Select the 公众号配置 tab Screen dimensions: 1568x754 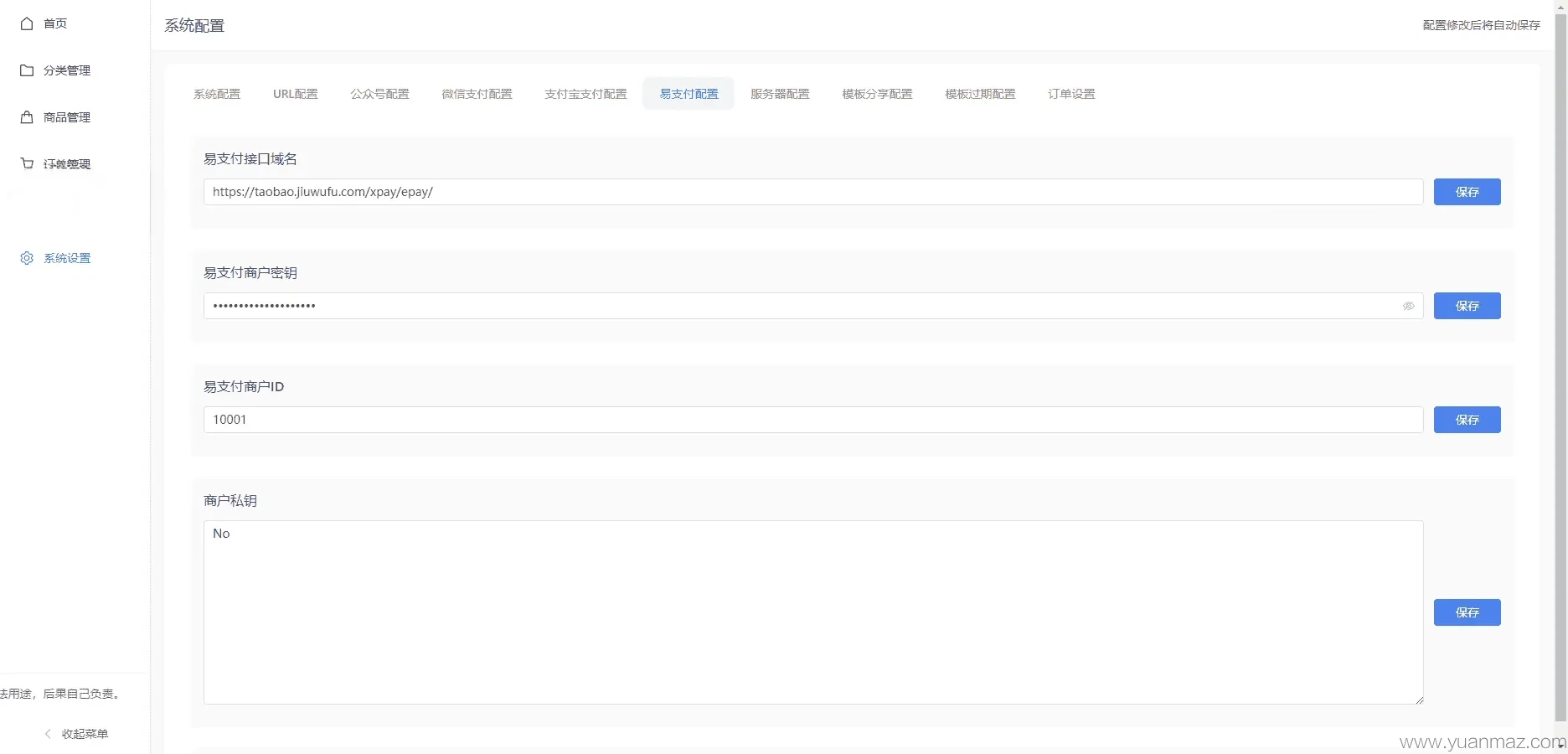pyautogui.click(x=380, y=94)
